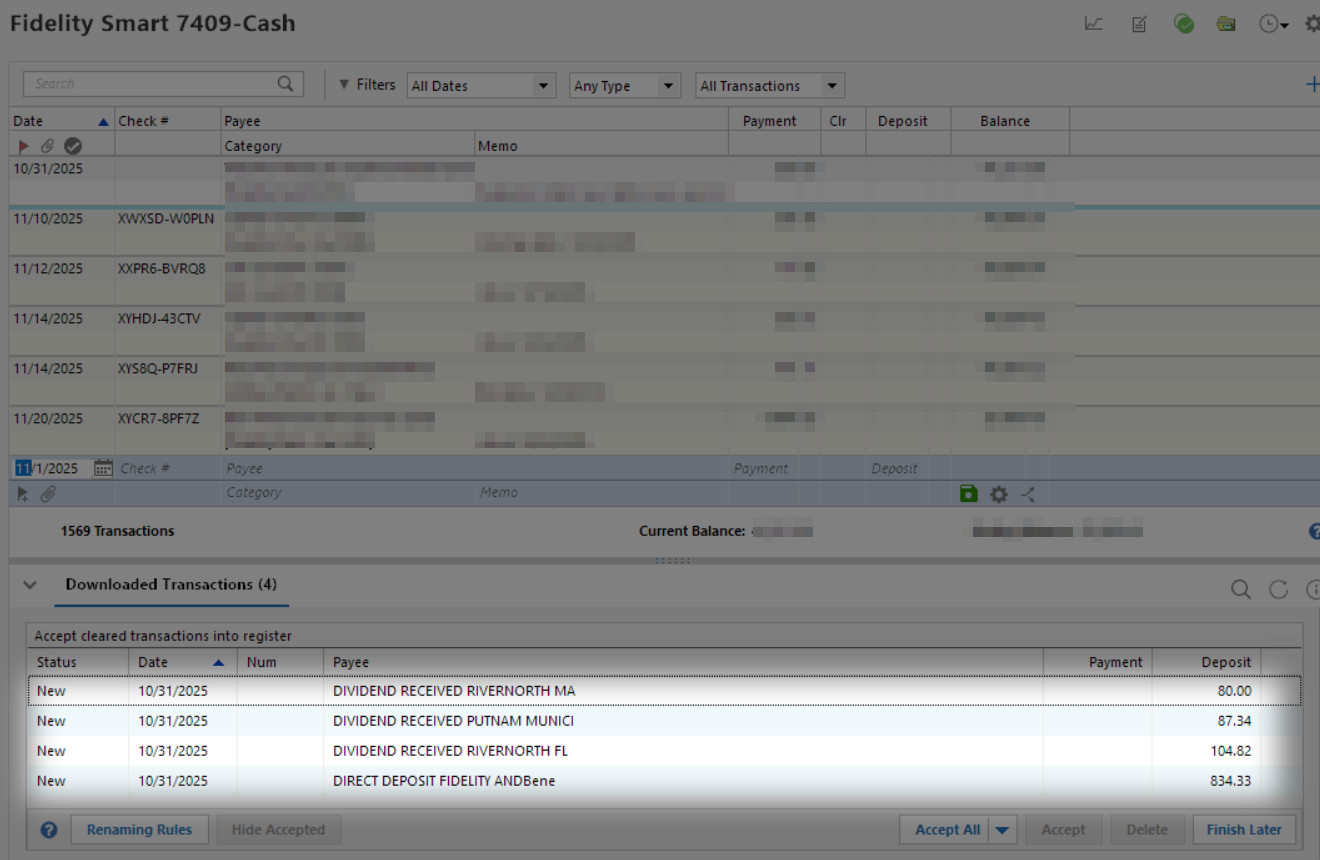Image resolution: width=1320 pixels, height=860 pixels.
Task: Click the search magnifier in register search box
Action: click(286, 84)
